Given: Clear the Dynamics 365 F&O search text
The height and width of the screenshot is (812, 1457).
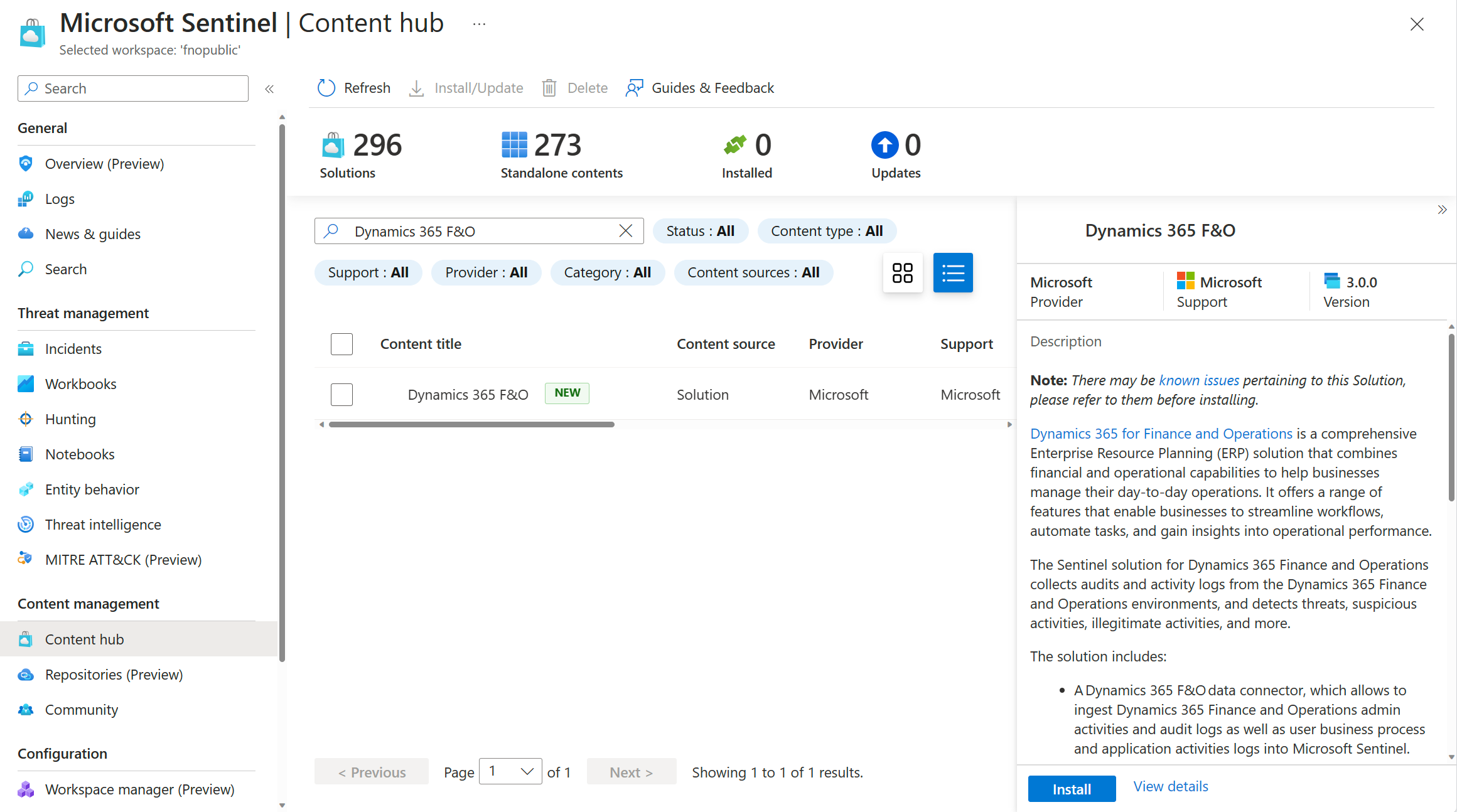Looking at the screenshot, I should 625,231.
